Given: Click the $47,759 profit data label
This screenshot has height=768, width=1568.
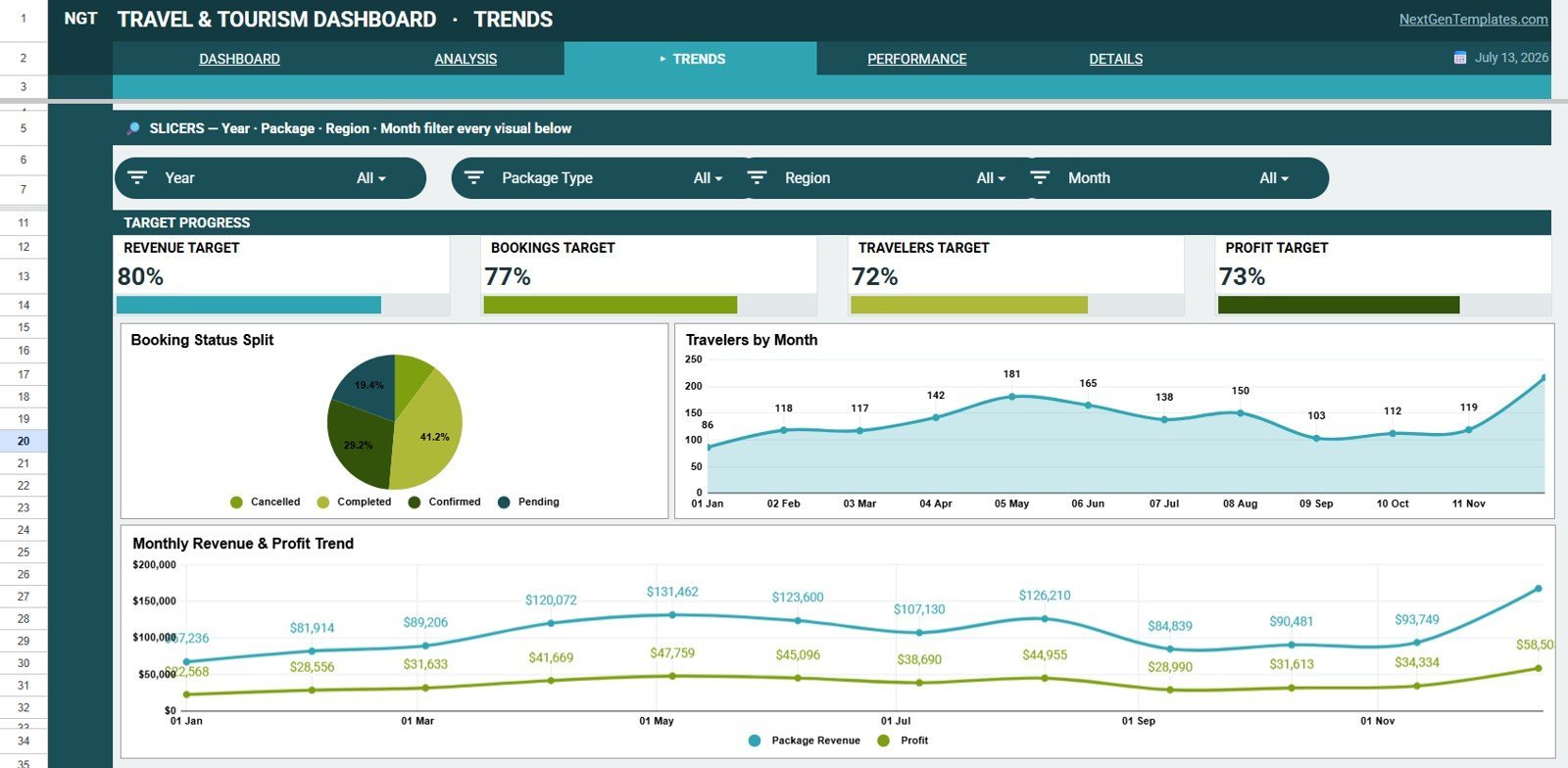Looking at the screenshot, I should [x=672, y=652].
